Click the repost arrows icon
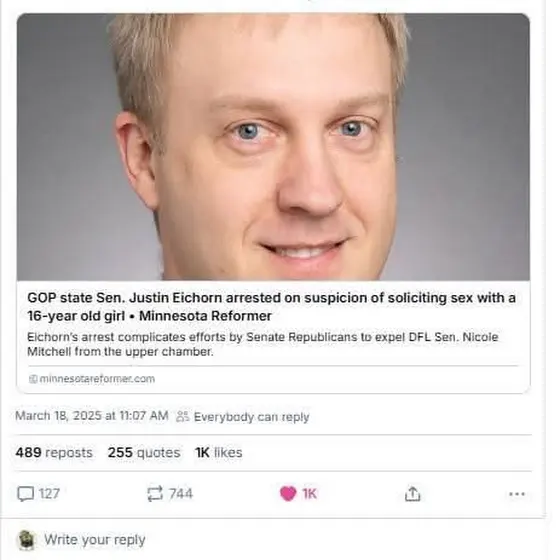Image resolution: width=560 pixels, height=560 pixels. tap(155, 494)
